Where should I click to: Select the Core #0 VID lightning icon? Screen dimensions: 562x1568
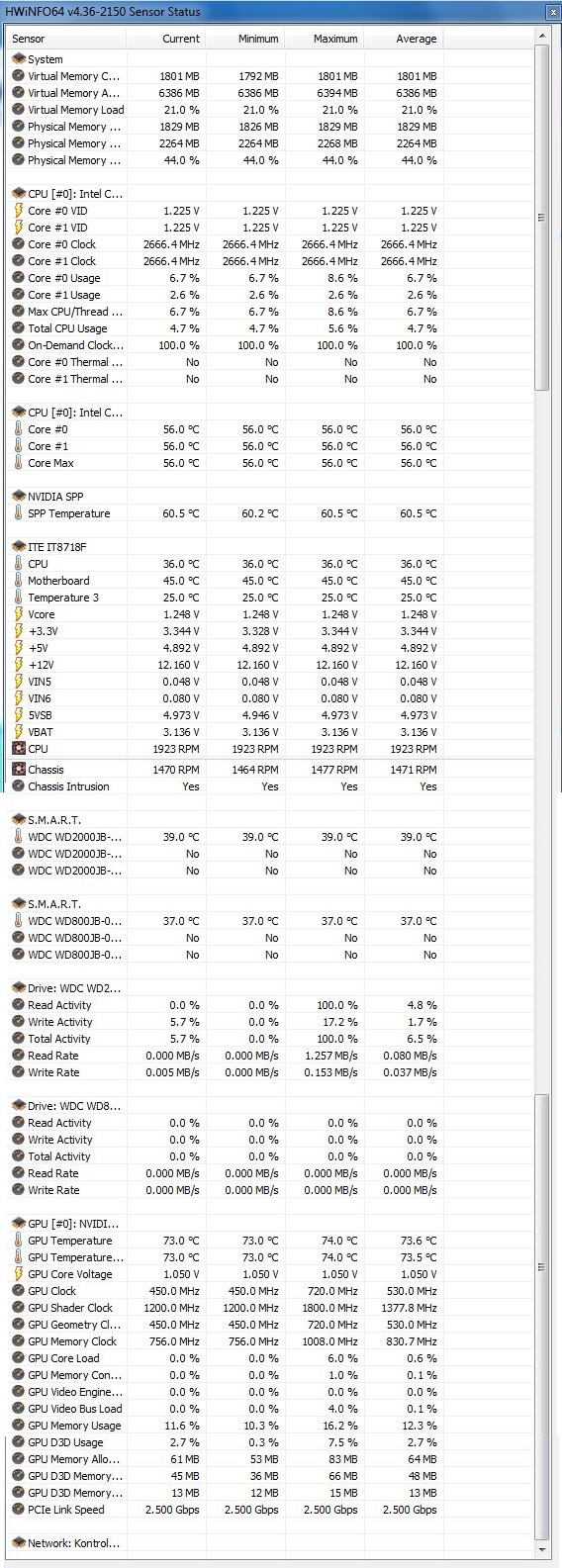click(18, 211)
